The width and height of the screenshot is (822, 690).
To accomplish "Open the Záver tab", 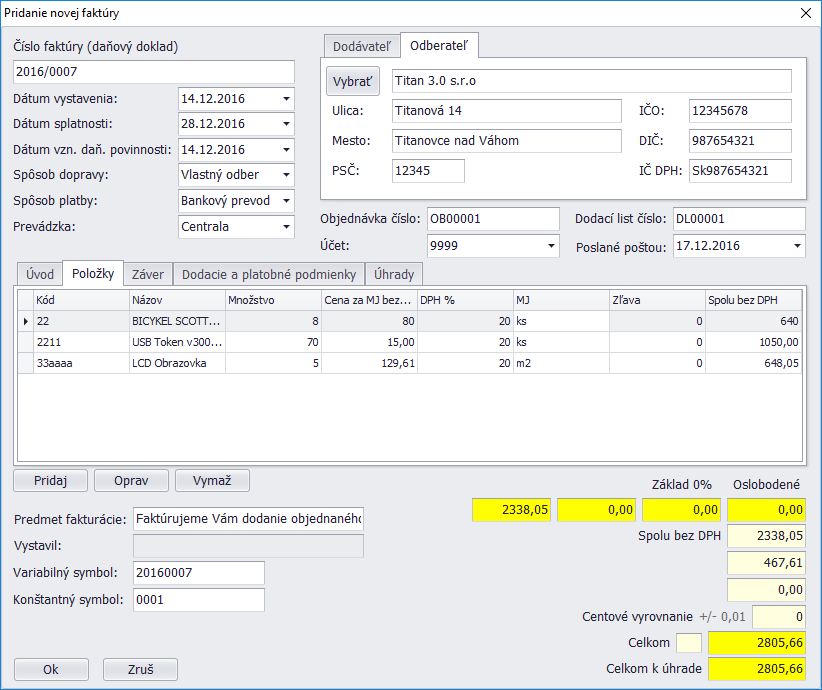I will coord(148,274).
